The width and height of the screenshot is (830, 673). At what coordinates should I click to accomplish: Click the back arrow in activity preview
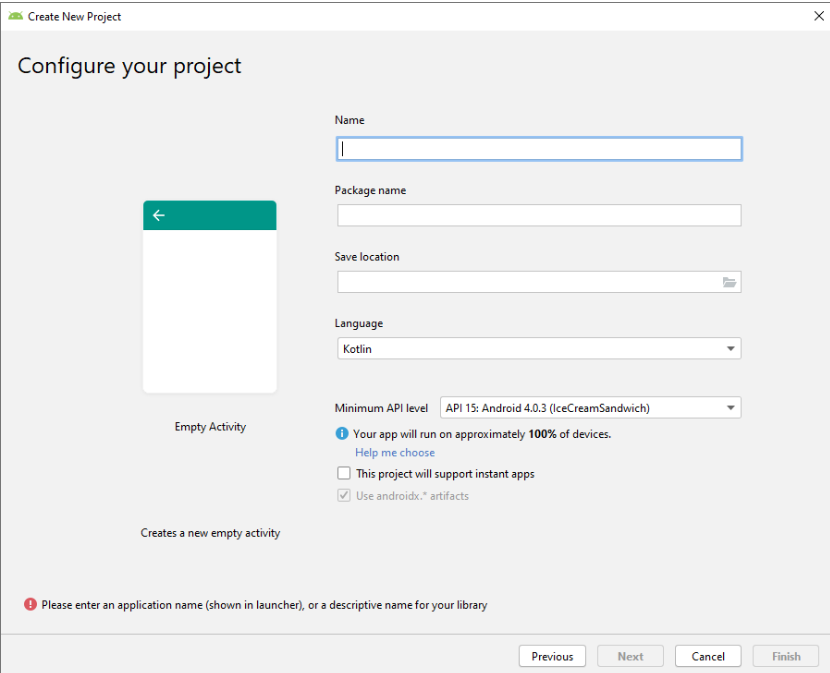pyautogui.click(x=158, y=215)
